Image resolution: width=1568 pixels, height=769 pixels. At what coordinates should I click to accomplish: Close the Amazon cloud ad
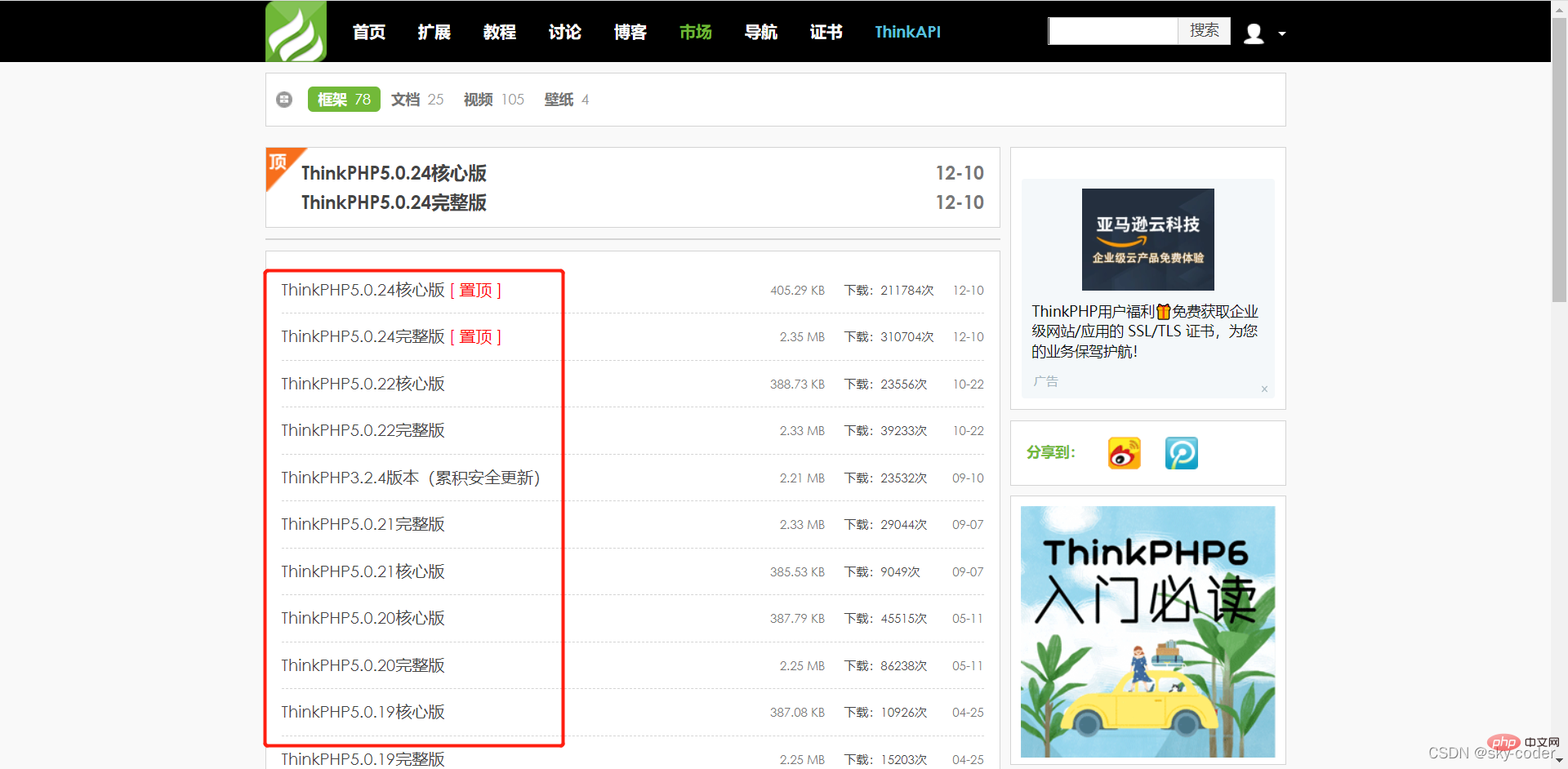(x=1264, y=389)
